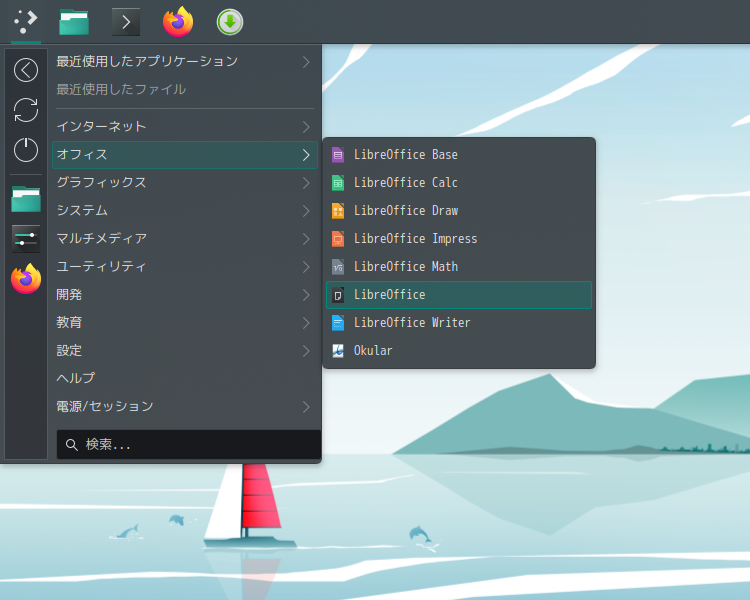Click the log out back-arrow icon in sidebar

[26, 70]
